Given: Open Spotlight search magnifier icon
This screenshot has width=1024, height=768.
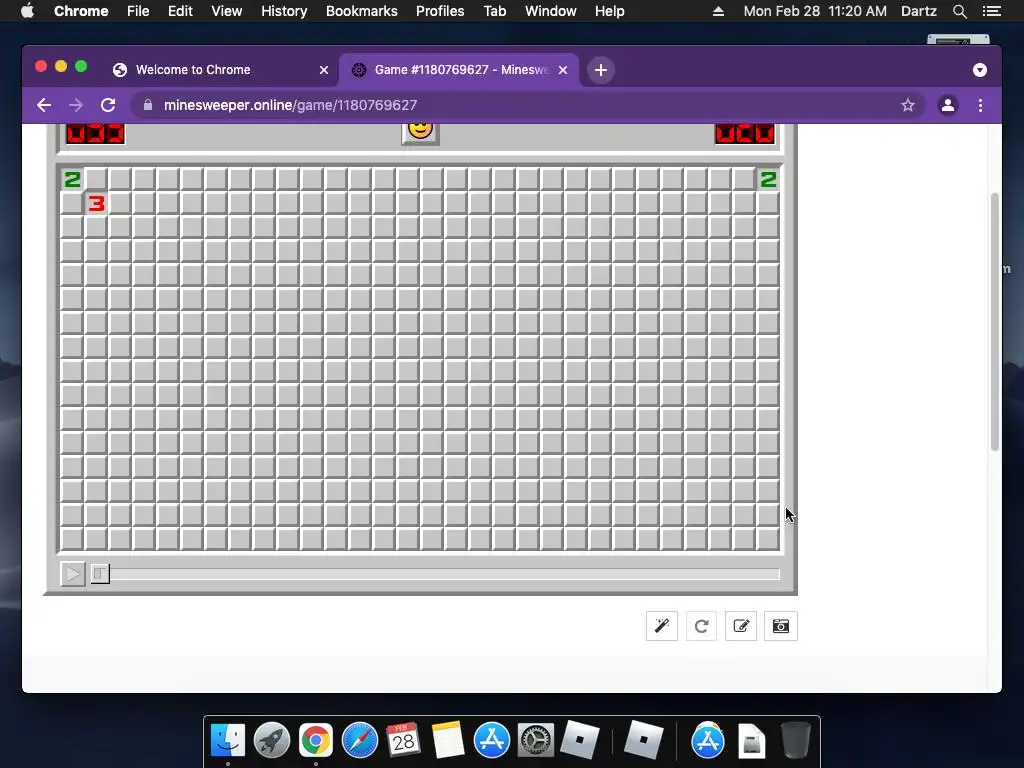Looking at the screenshot, I should [x=960, y=11].
